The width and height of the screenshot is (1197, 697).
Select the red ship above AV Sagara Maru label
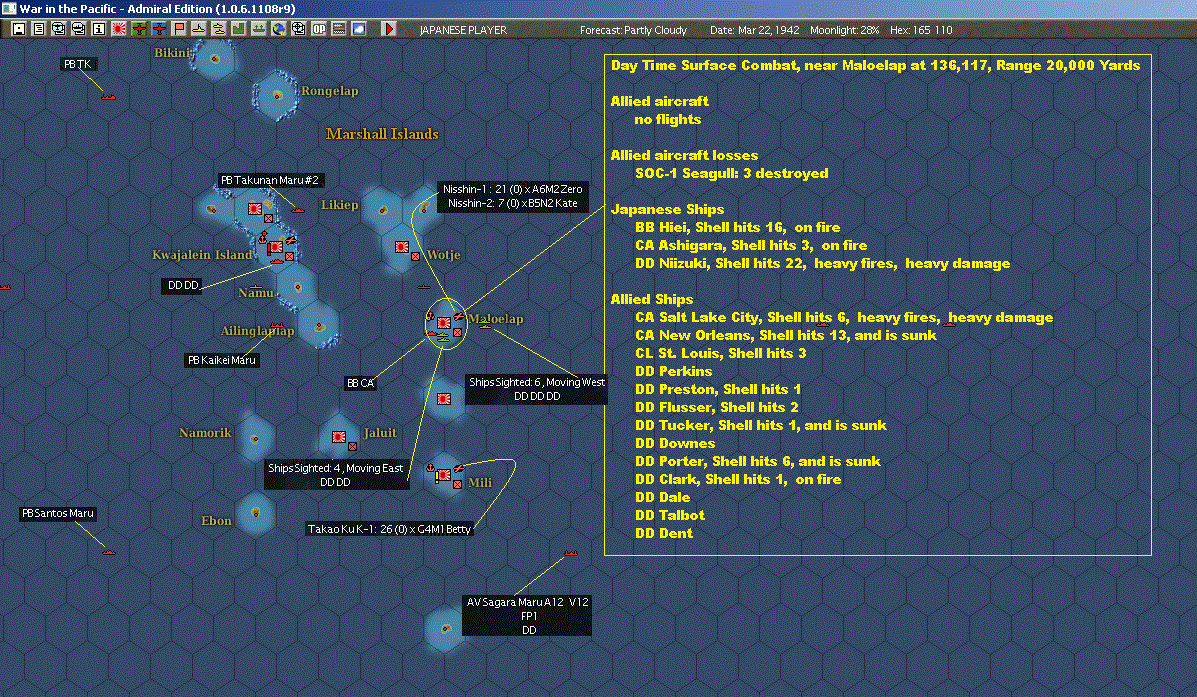570,553
